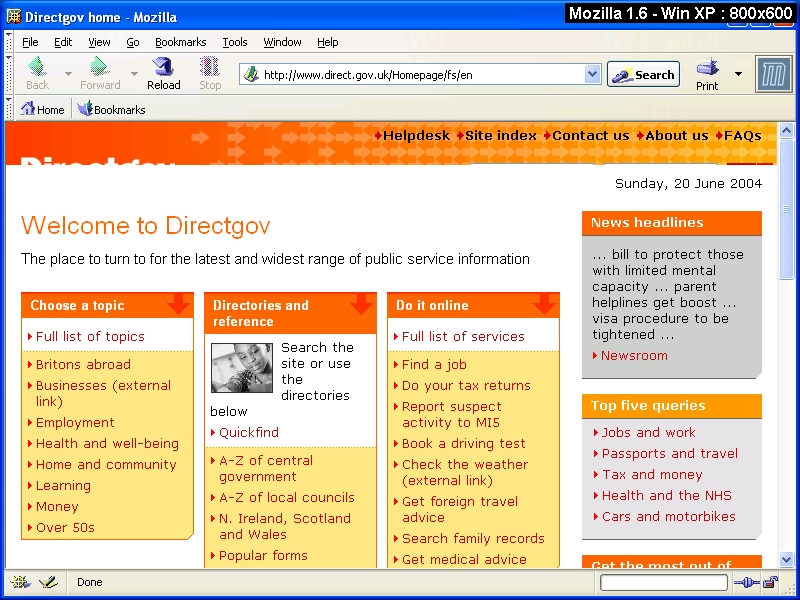Open Cars and motorbikes query
800x600 pixels.
pyautogui.click(x=669, y=516)
